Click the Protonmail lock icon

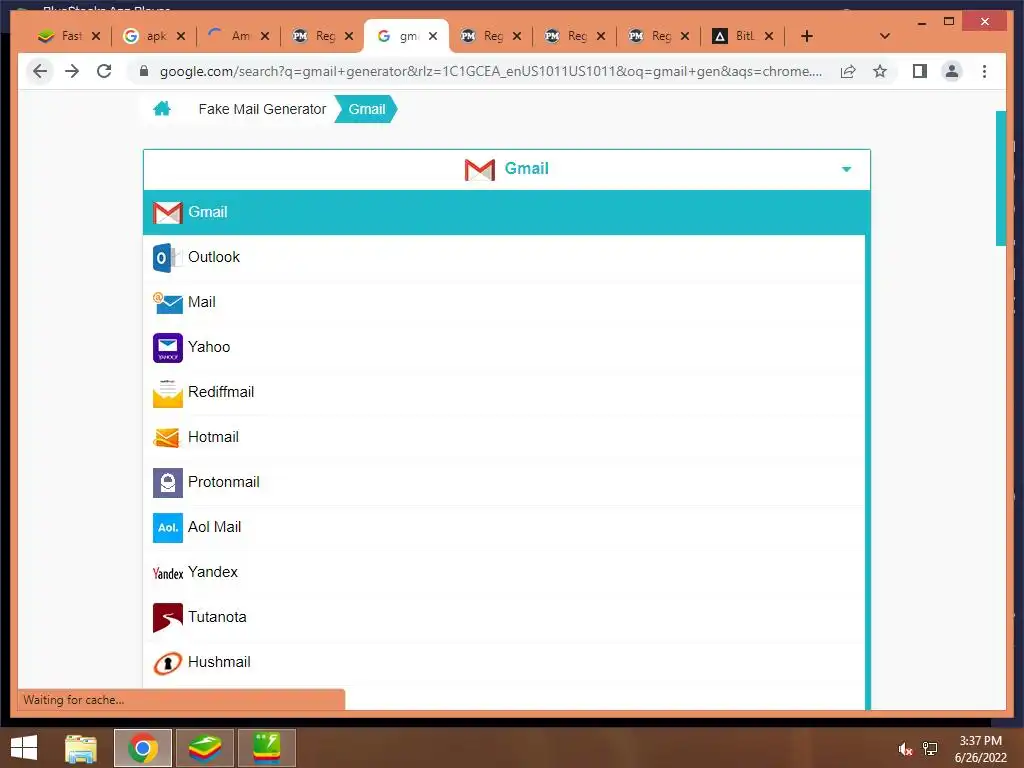168,483
